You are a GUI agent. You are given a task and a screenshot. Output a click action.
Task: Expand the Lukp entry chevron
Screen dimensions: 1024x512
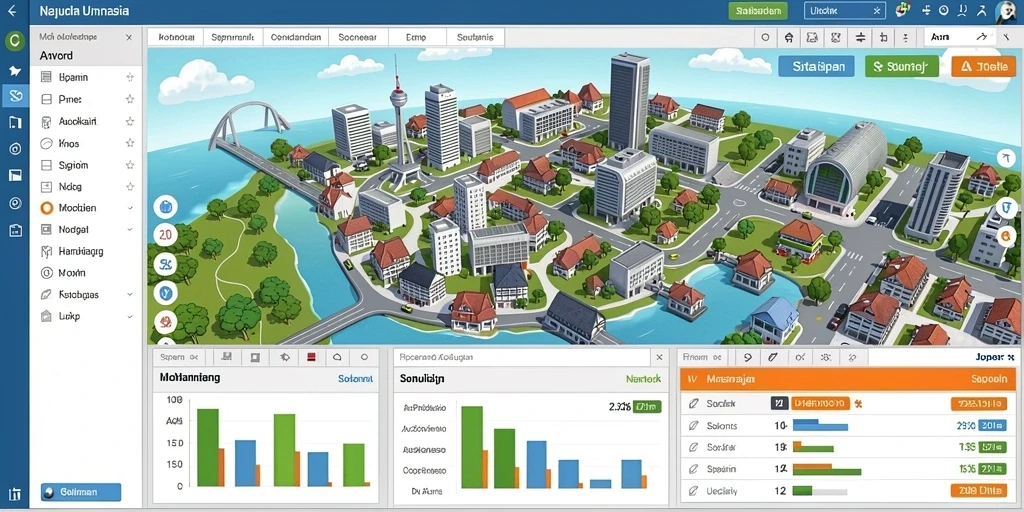coord(130,316)
